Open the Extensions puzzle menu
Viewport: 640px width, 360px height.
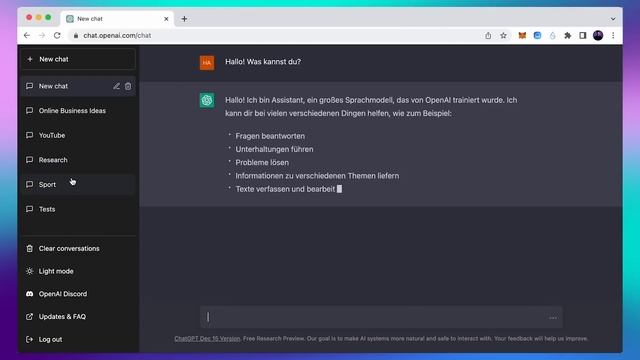(x=568, y=36)
